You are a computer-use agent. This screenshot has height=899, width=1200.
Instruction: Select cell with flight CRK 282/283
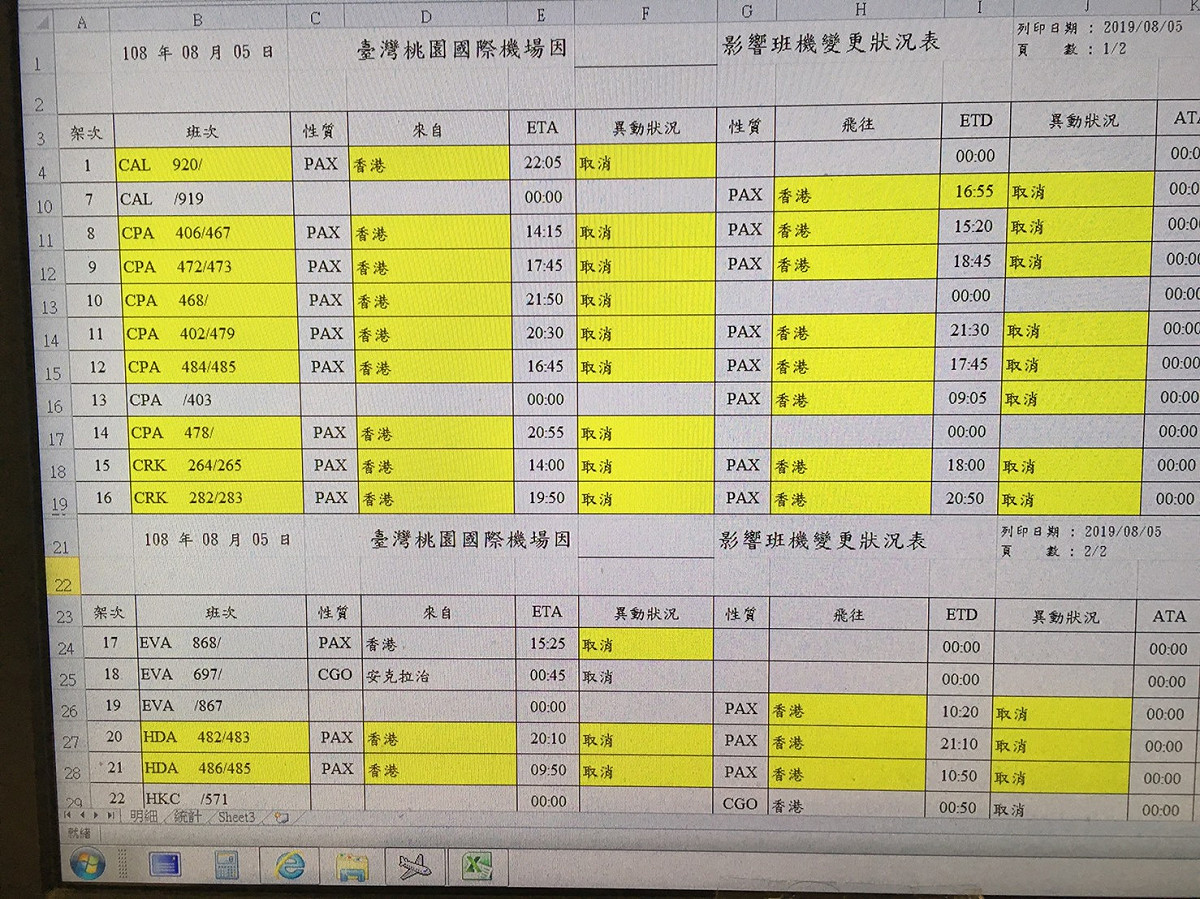218,497
